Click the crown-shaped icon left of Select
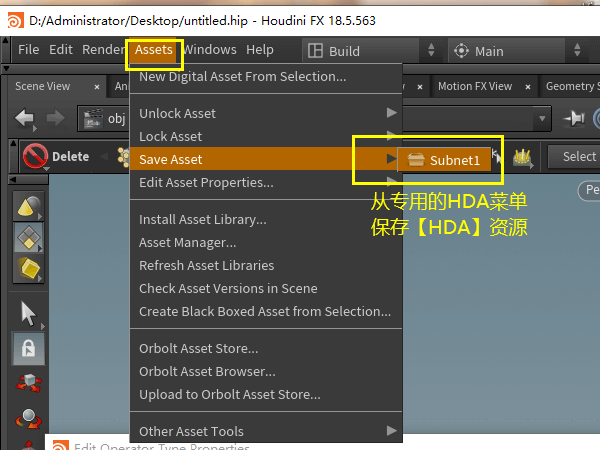 point(522,157)
